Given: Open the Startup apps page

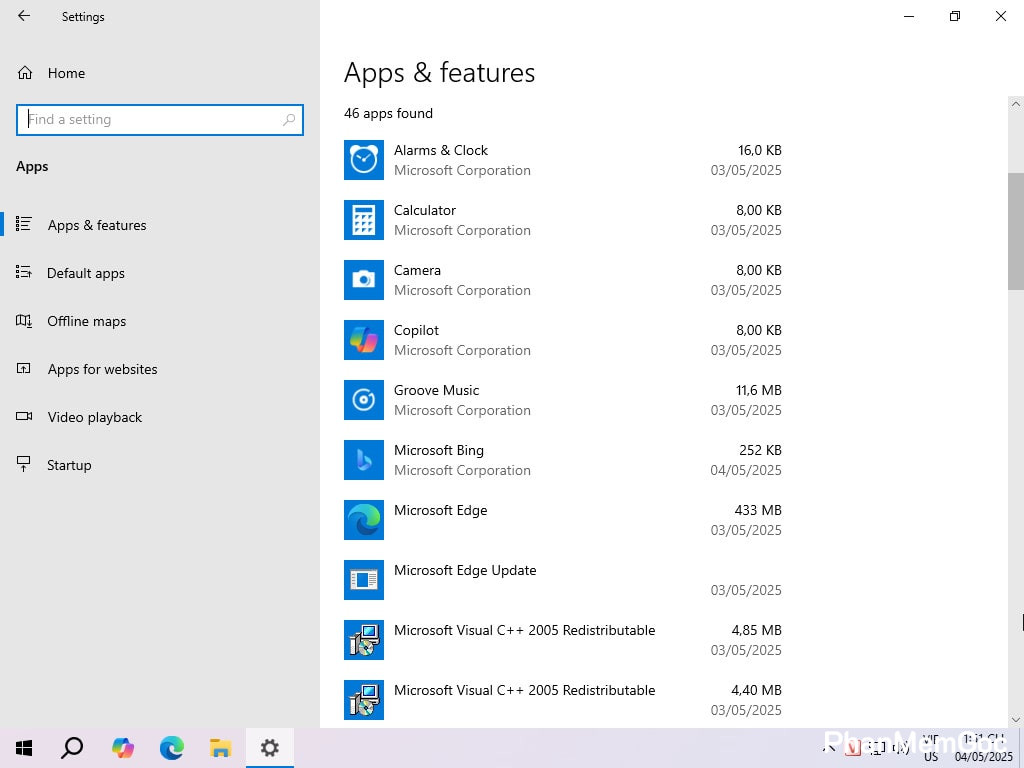Looking at the screenshot, I should (69, 465).
